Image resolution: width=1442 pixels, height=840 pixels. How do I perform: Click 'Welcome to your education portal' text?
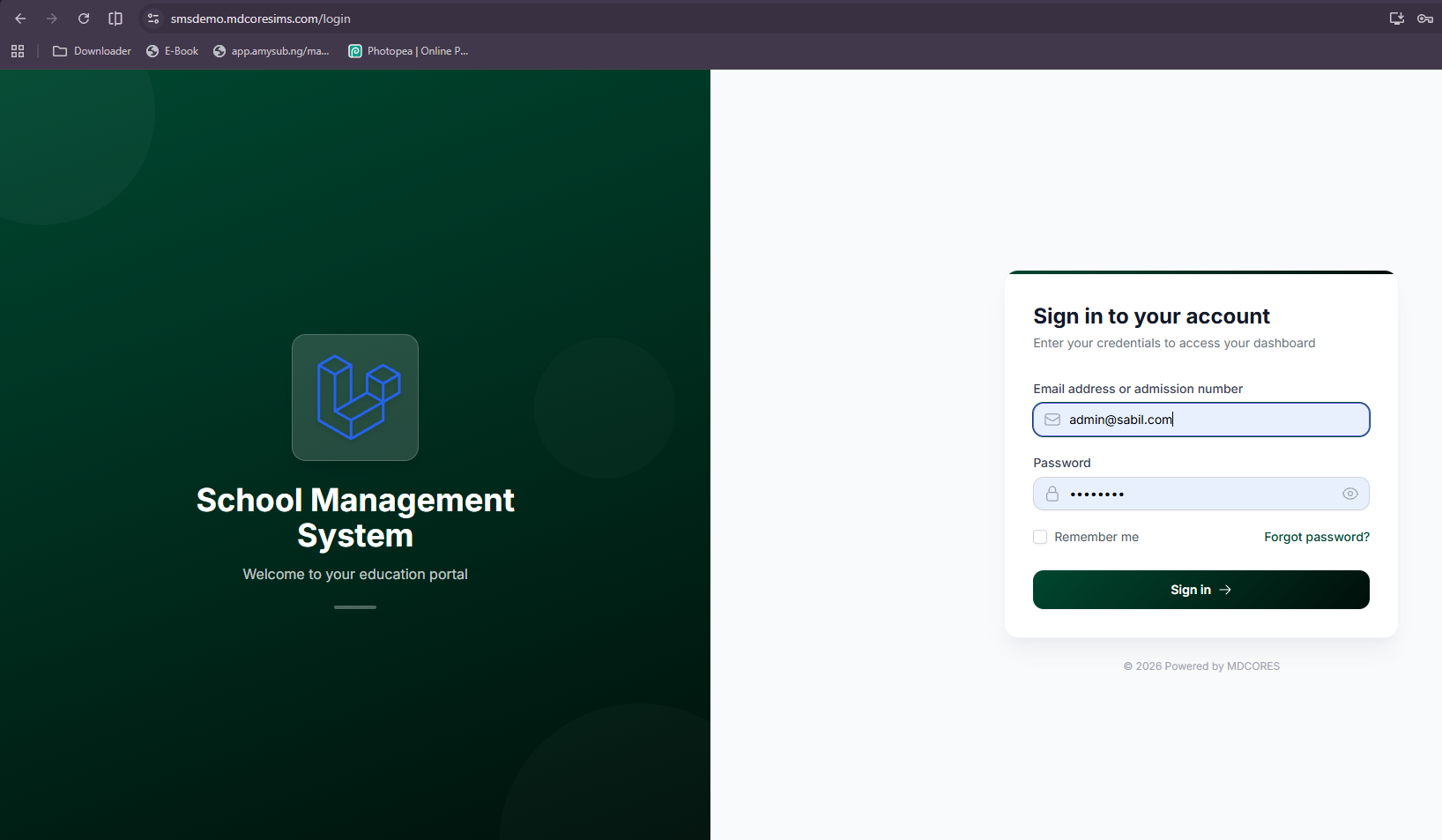click(355, 574)
